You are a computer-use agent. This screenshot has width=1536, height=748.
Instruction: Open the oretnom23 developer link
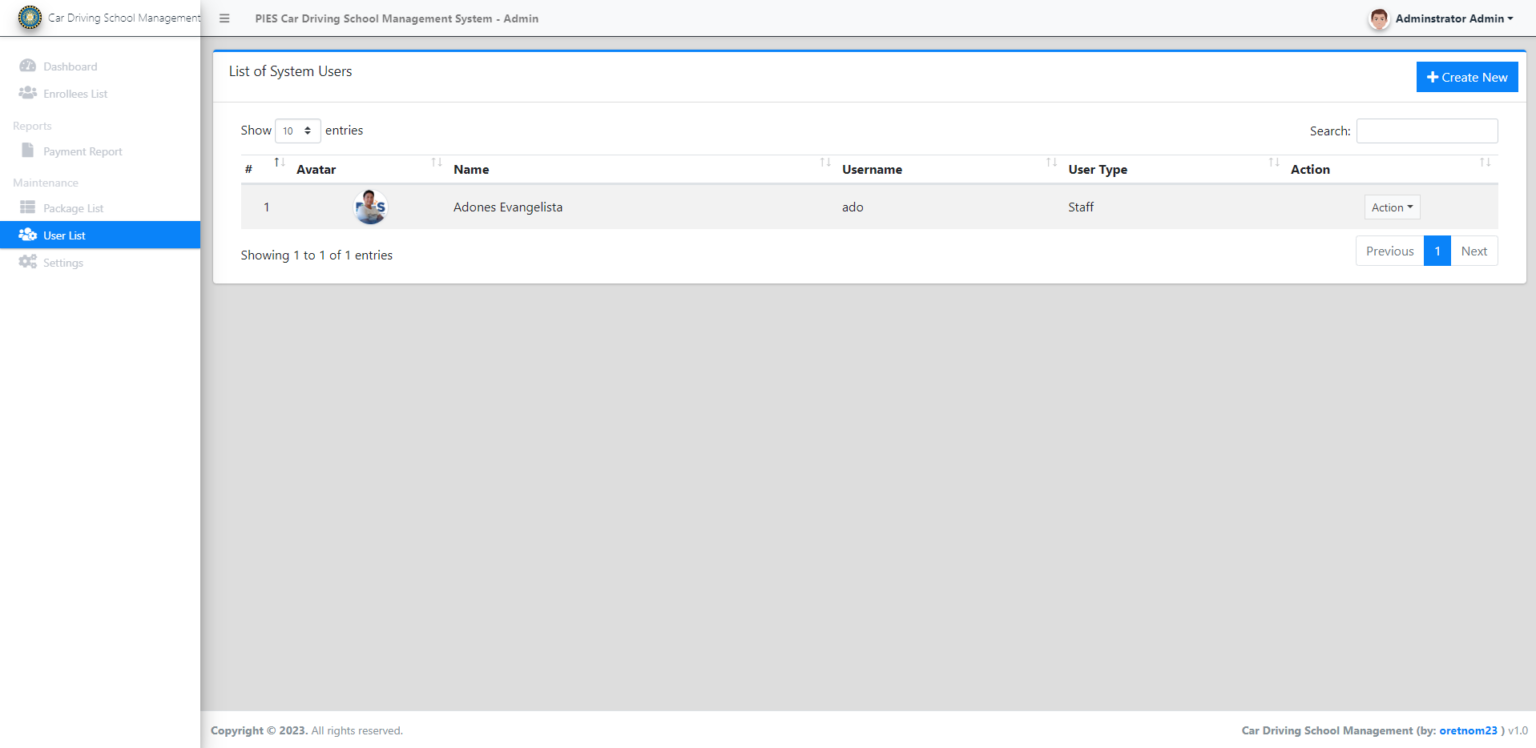(1469, 730)
